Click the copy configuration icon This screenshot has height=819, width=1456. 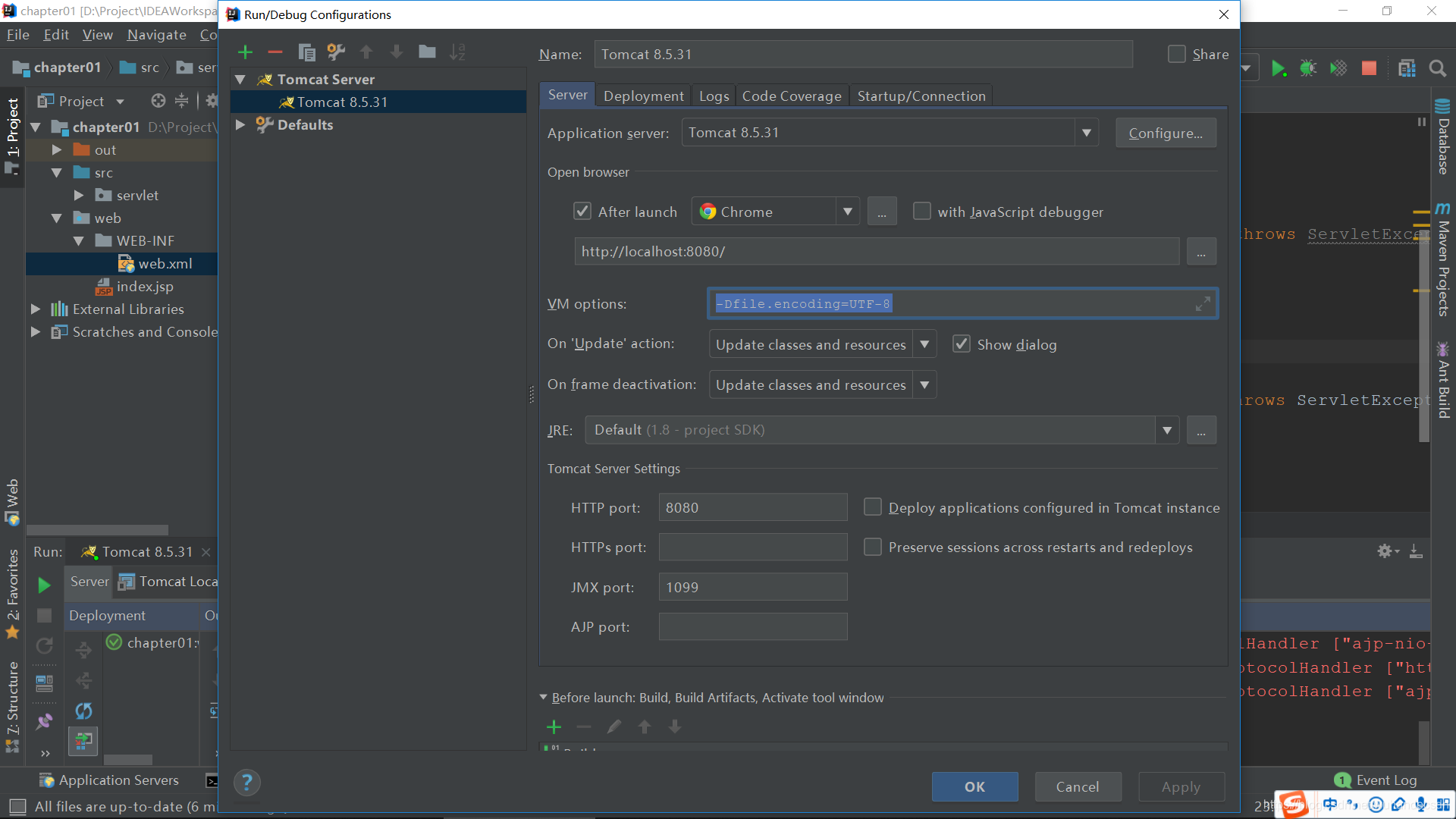[308, 52]
